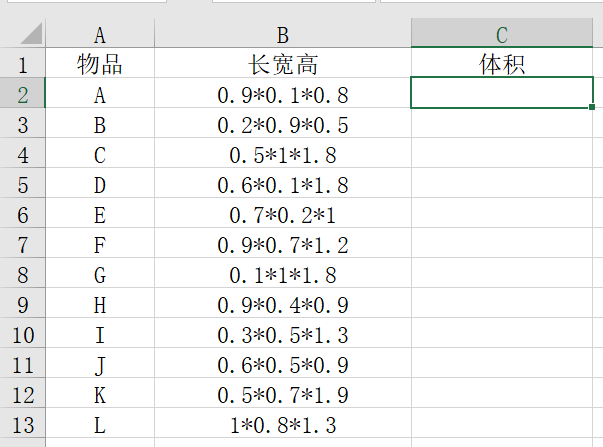Select row 2 header
Screen dimensions: 603x447
coord(23,93)
